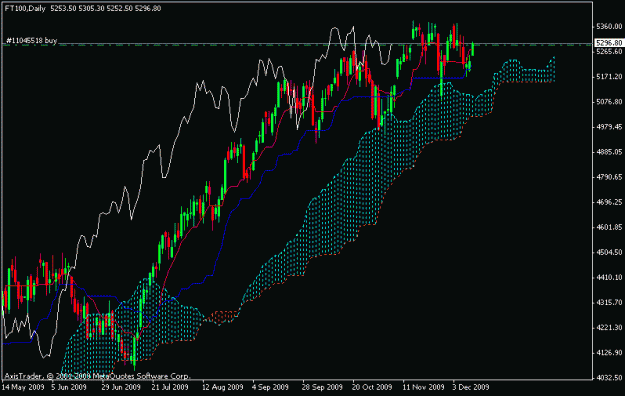Click the 28 Sep 2009 date label
The width and height of the screenshot is (625, 396).
322,387
